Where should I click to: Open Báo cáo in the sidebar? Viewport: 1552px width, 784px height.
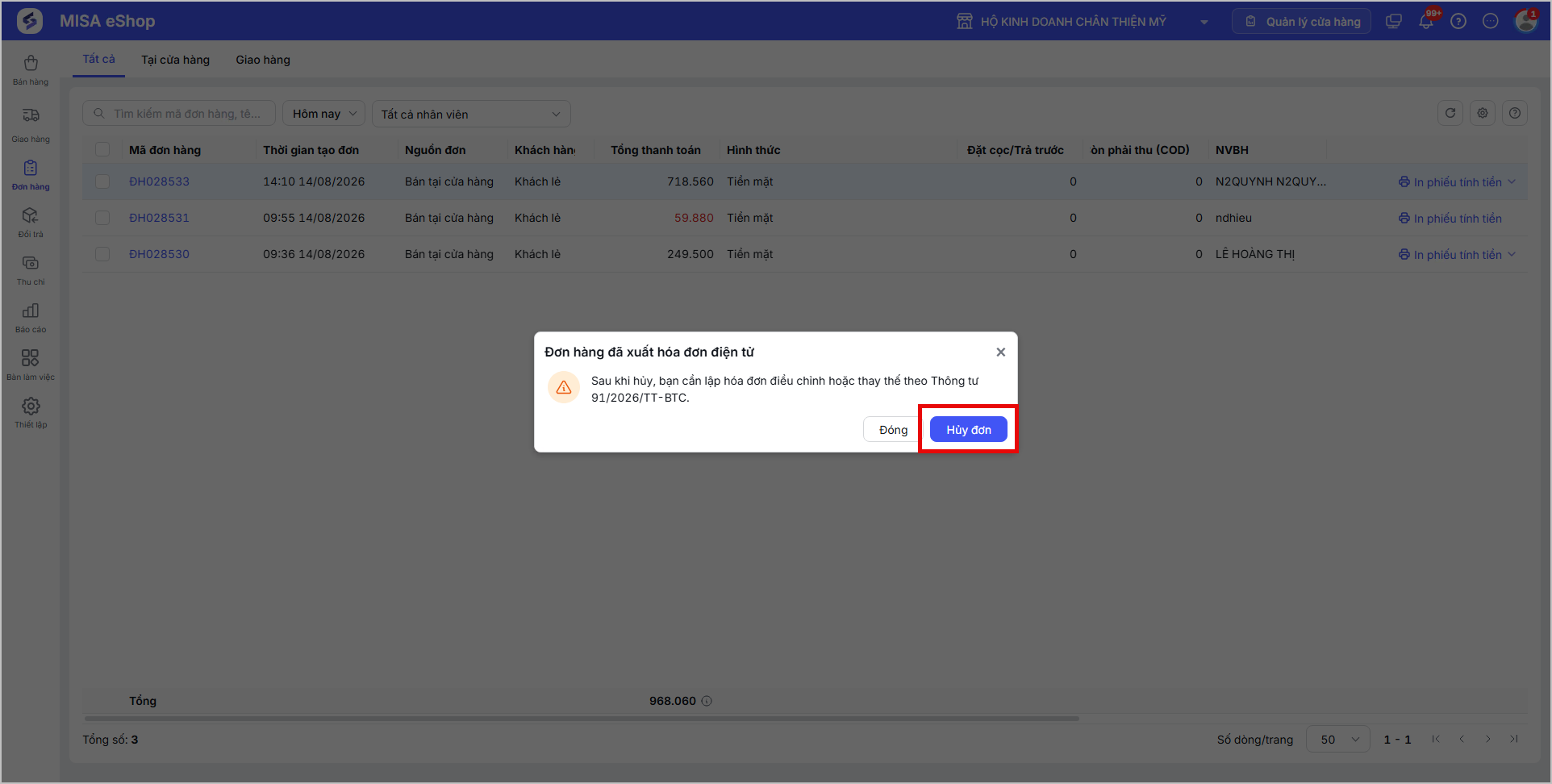tap(31, 318)
